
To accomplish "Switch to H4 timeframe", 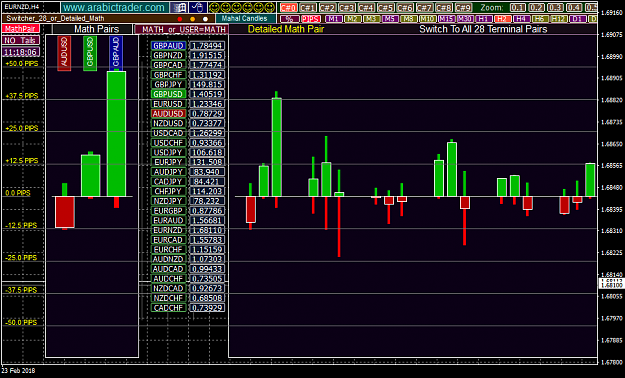I will [521, 19].
